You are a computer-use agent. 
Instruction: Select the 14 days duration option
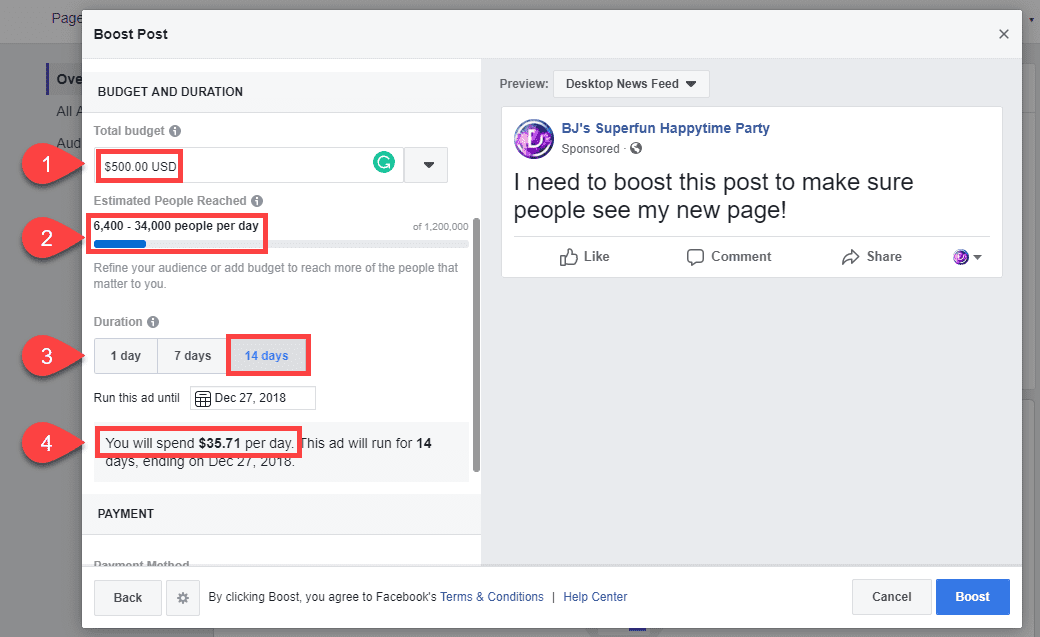pos(268,355)
